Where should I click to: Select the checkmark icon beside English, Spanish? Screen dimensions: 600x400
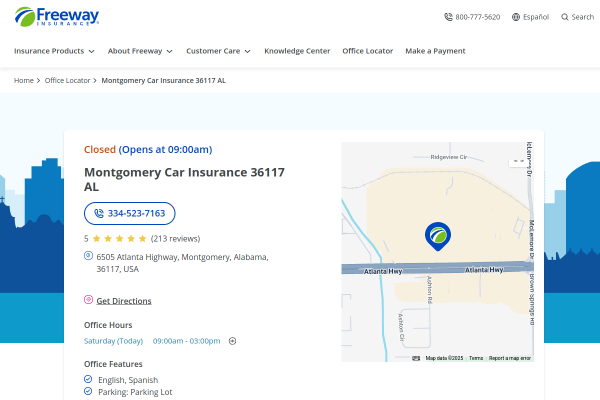click(88, 379)
